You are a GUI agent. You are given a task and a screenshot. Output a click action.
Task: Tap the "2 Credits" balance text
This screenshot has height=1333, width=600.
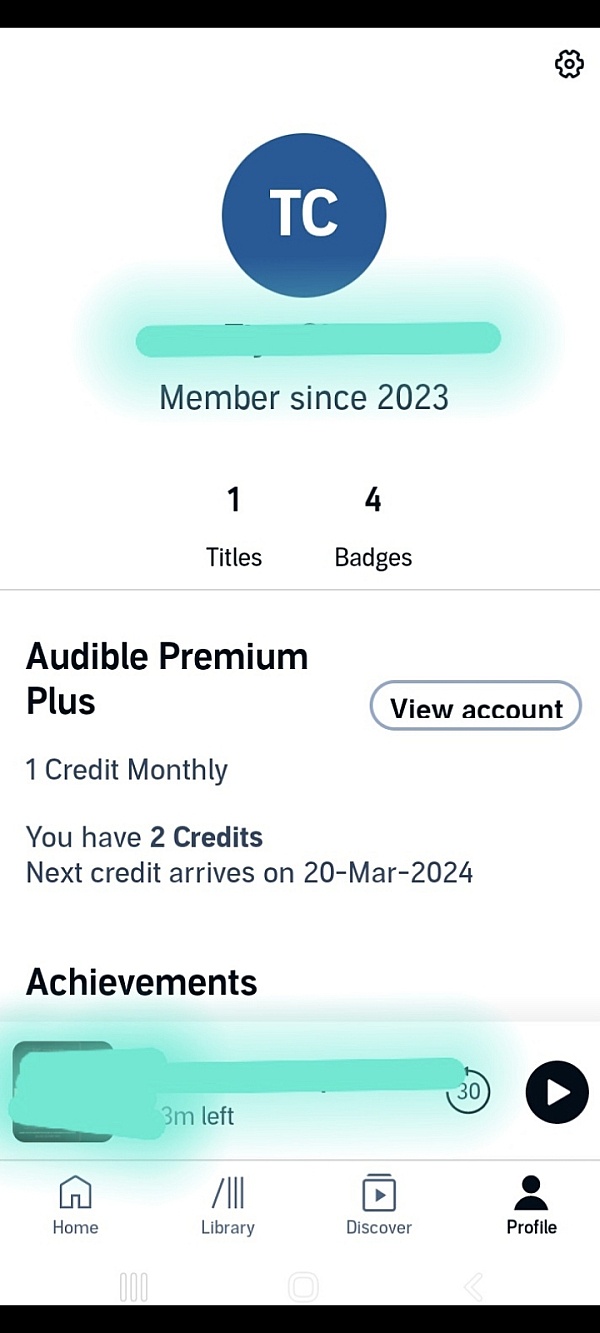207,837
